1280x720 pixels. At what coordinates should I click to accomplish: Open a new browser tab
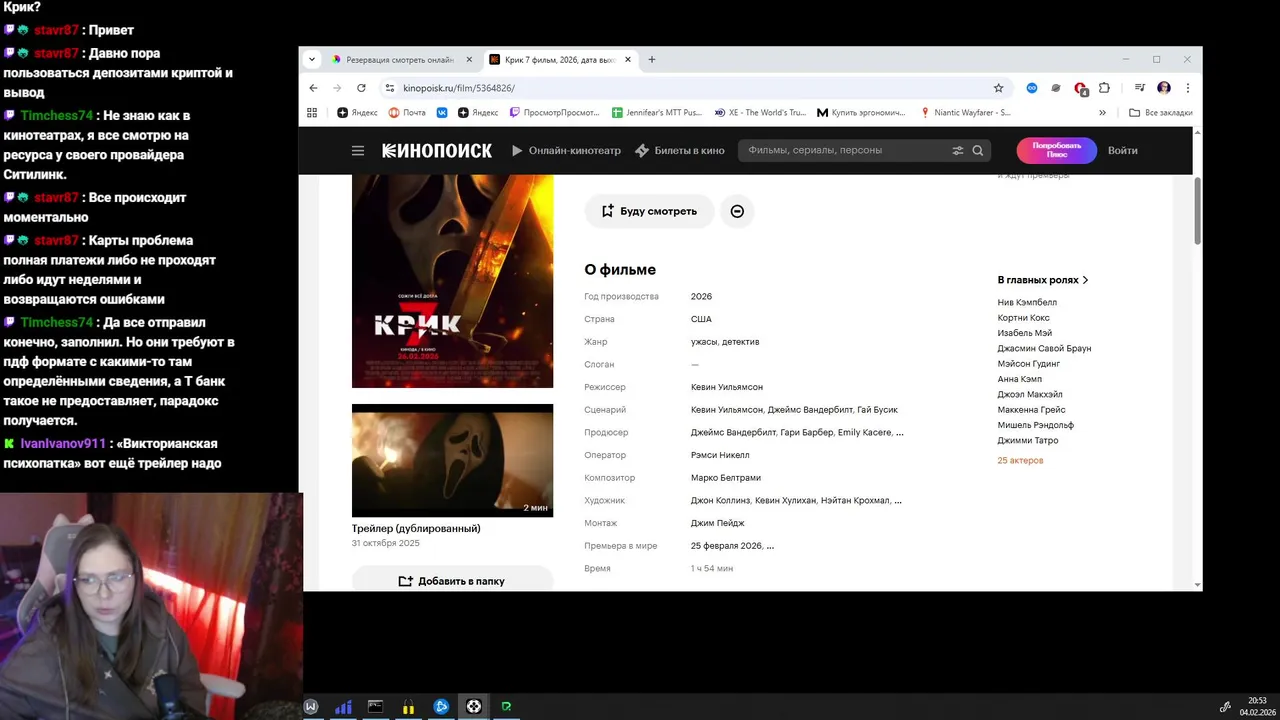click(x=652, y=60)
